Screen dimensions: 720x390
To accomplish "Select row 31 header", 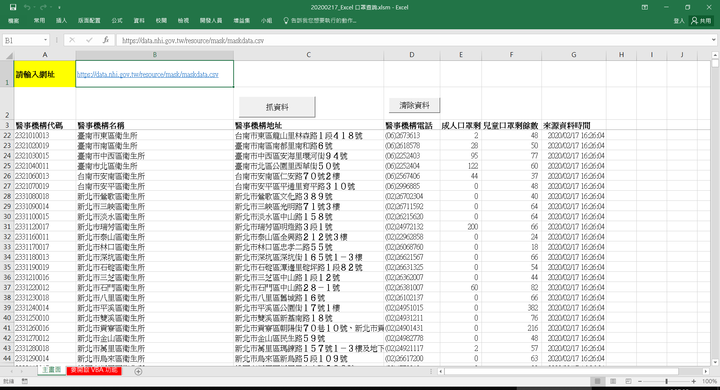I will pos(7,227).
